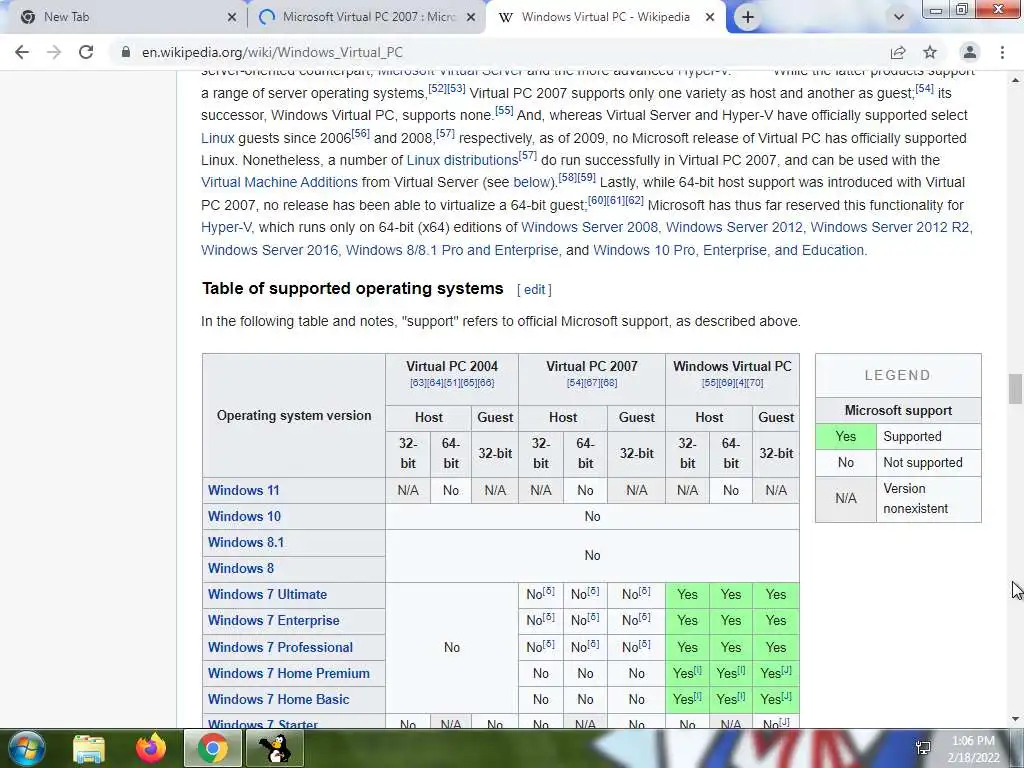Viewport: 1024px width, 768px height.
Task: Click the browser Back arrow
Action: pyautogui.click(x=22, y=52)
